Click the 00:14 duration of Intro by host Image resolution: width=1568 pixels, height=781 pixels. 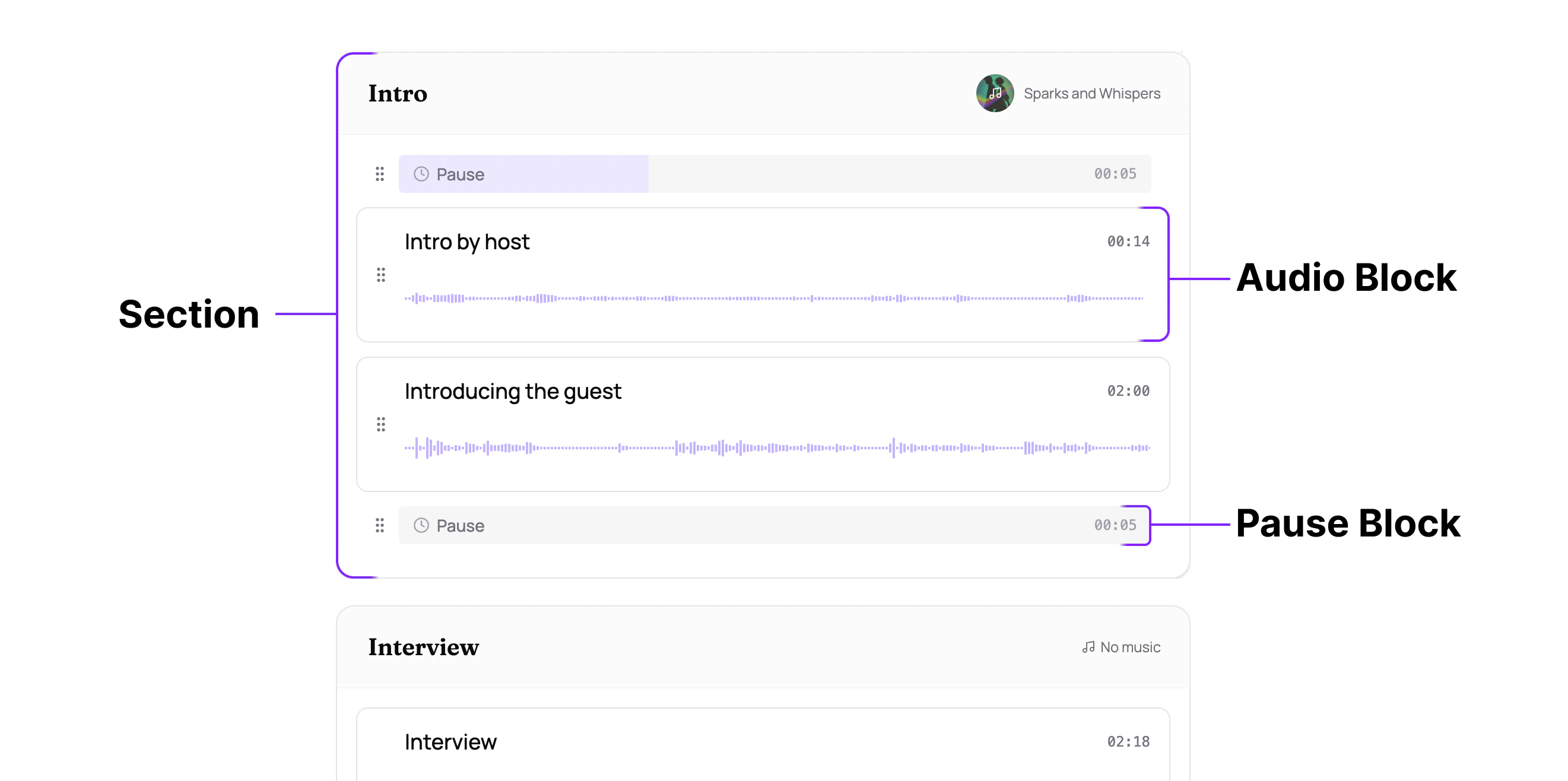pos(1129,241)
